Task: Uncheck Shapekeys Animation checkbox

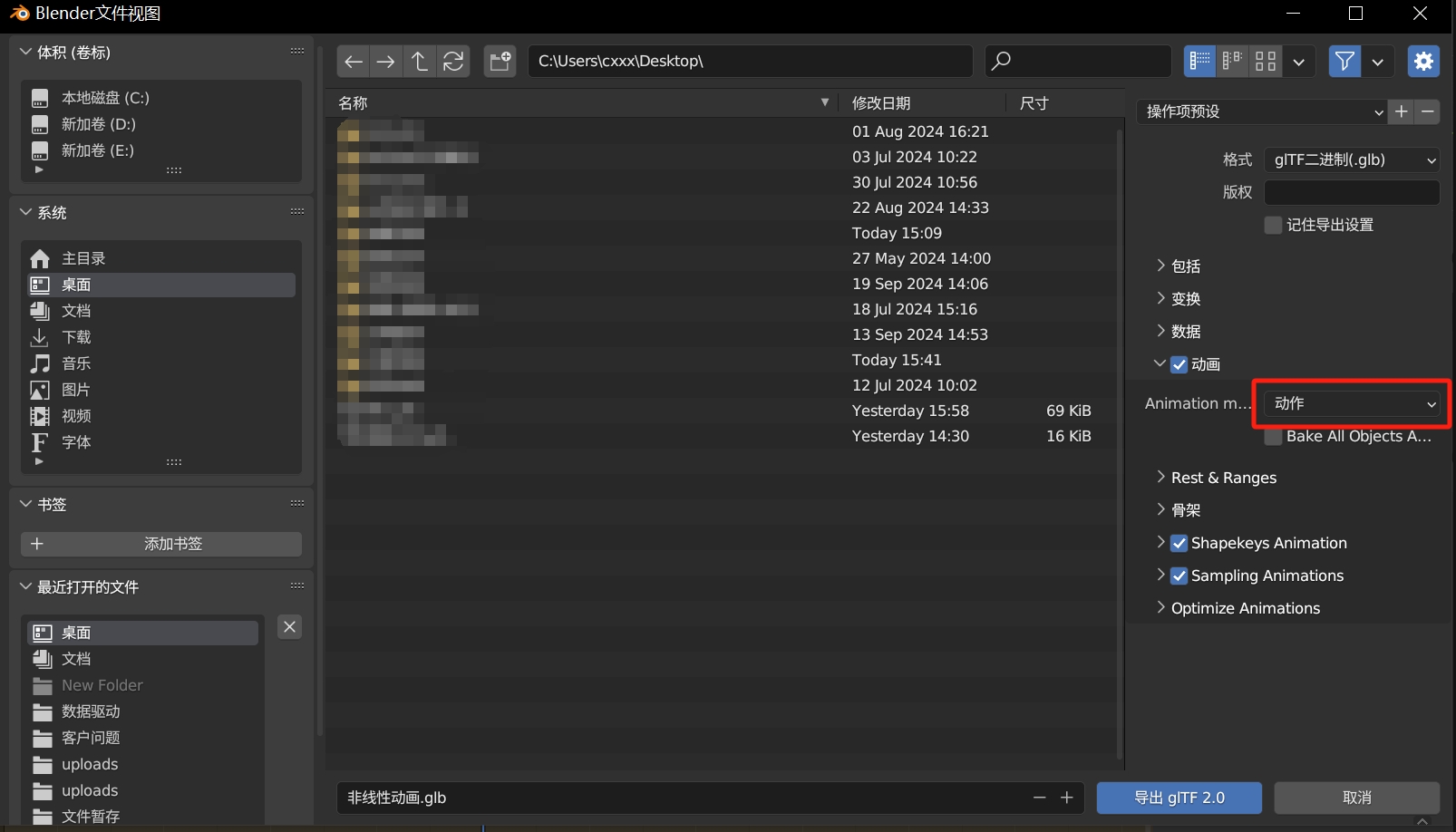Action: point(1179,544)
